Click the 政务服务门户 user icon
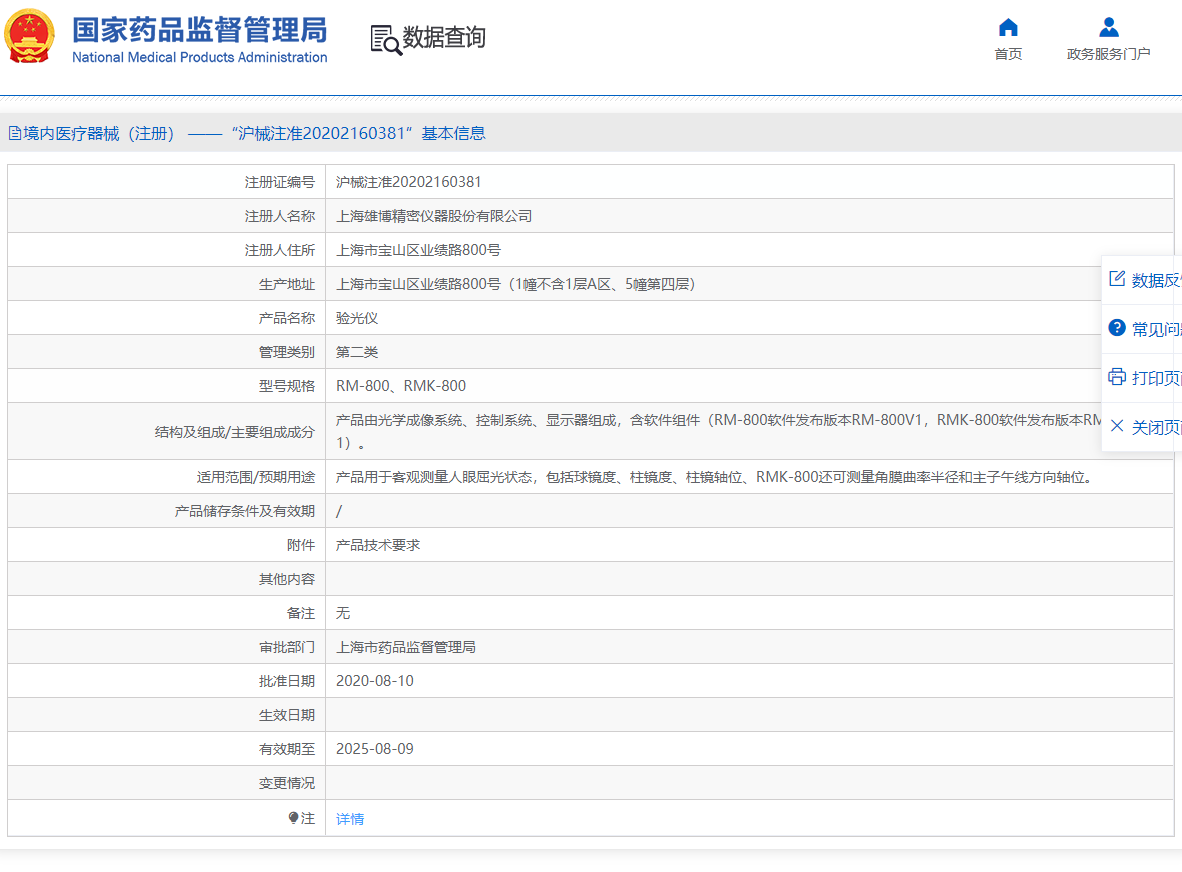Image resolution: width=1182 pixels, height=872 pixels. pyautogui.click(x=1108, y=28)
